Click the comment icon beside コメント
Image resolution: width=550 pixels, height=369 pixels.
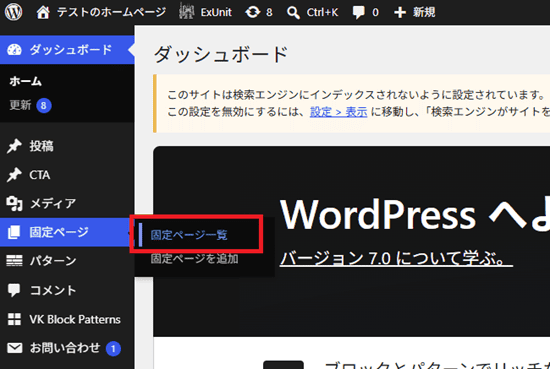coord(14,290)
